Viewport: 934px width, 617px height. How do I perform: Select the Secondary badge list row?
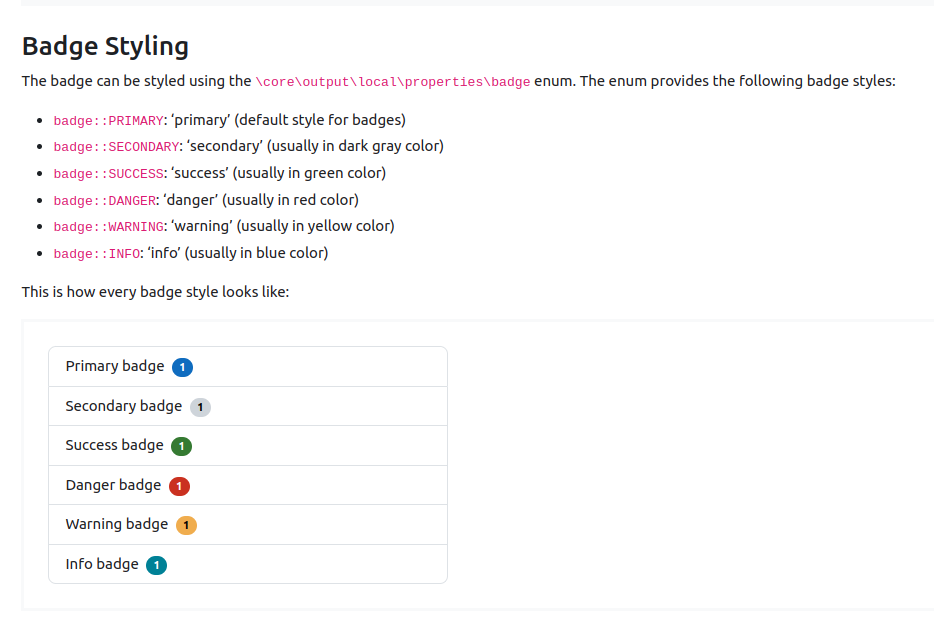tap(248, 406)
